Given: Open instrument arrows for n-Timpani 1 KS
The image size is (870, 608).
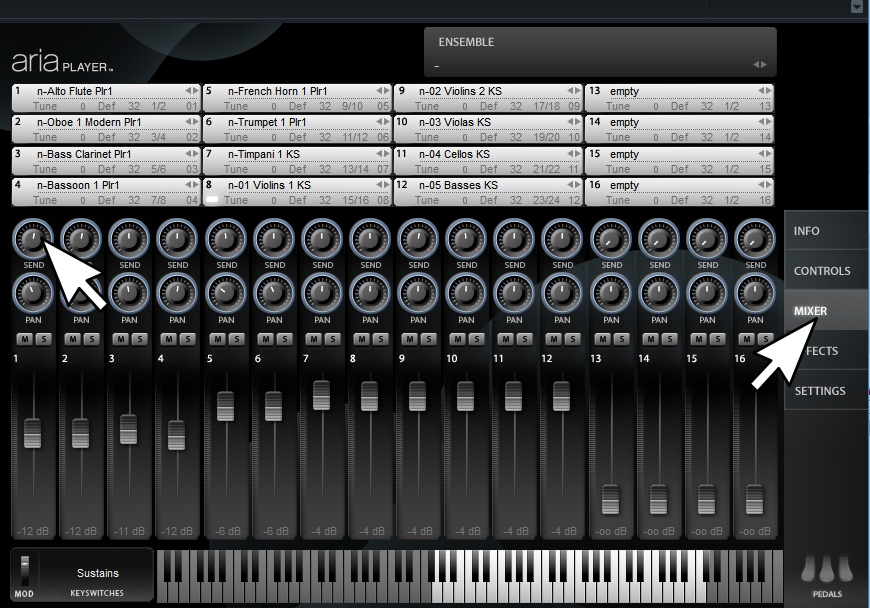Looking at the screenshot, I should [x=383, y=154].
